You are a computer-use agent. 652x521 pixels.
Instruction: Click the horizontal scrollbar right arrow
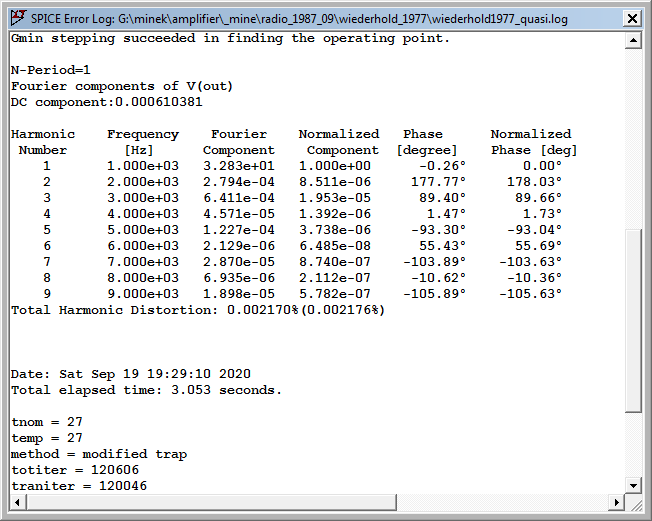617,502
